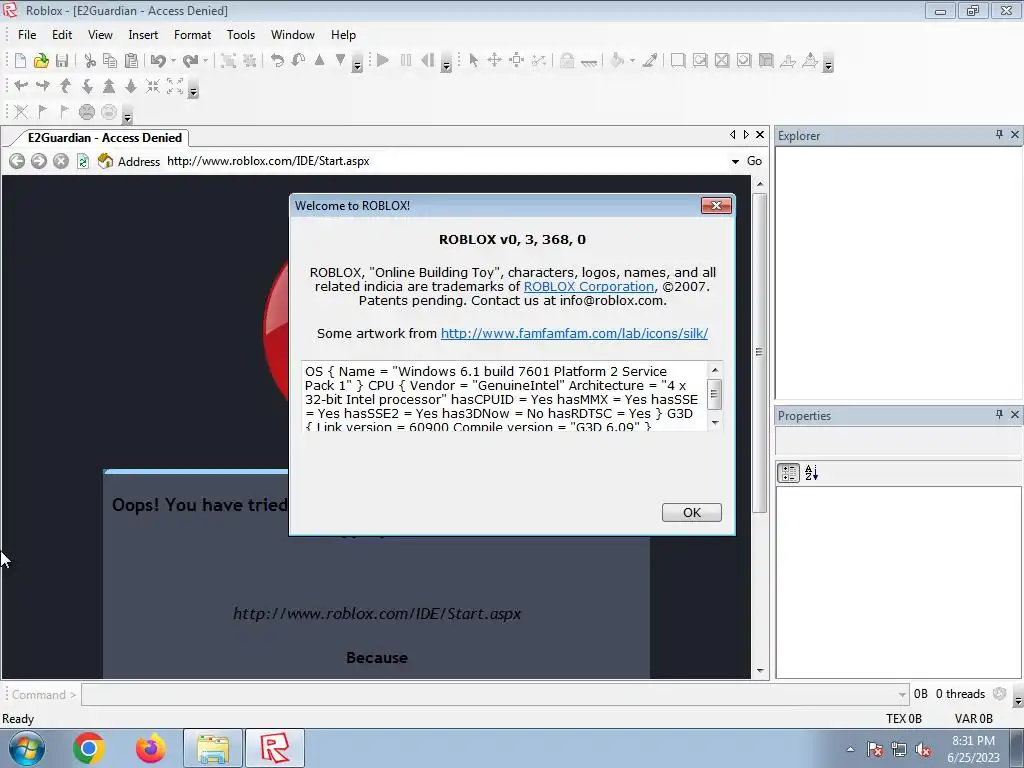
Task: Select the arrow pointer tool
Action: [473, 61]
